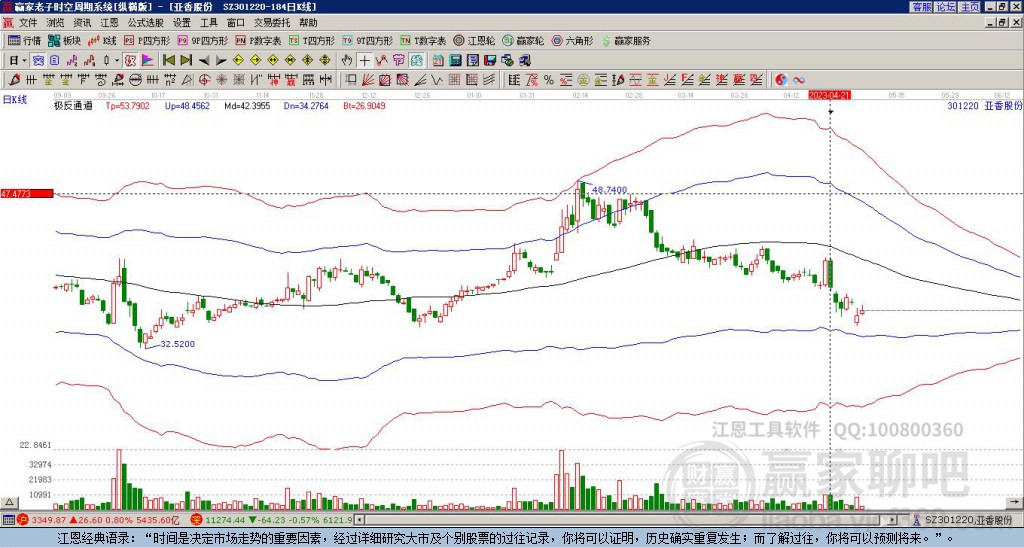Open 赢家服务 service with dollar icon
The image size is (1024, 548).
[x=626, y=40]
